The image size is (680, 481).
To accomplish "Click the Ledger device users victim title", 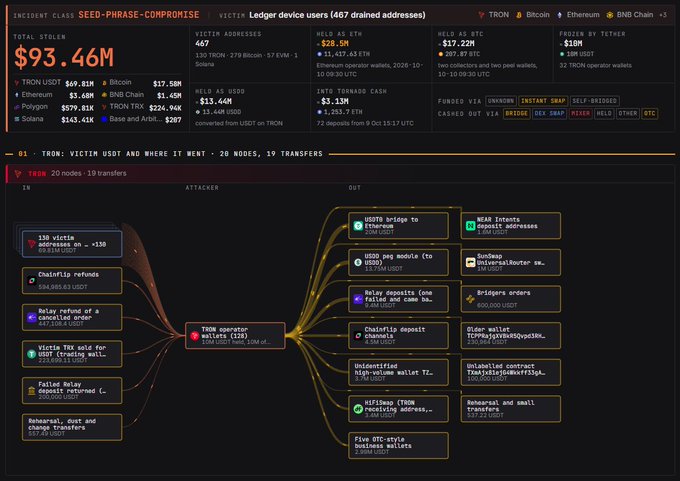I will point(337,15).
